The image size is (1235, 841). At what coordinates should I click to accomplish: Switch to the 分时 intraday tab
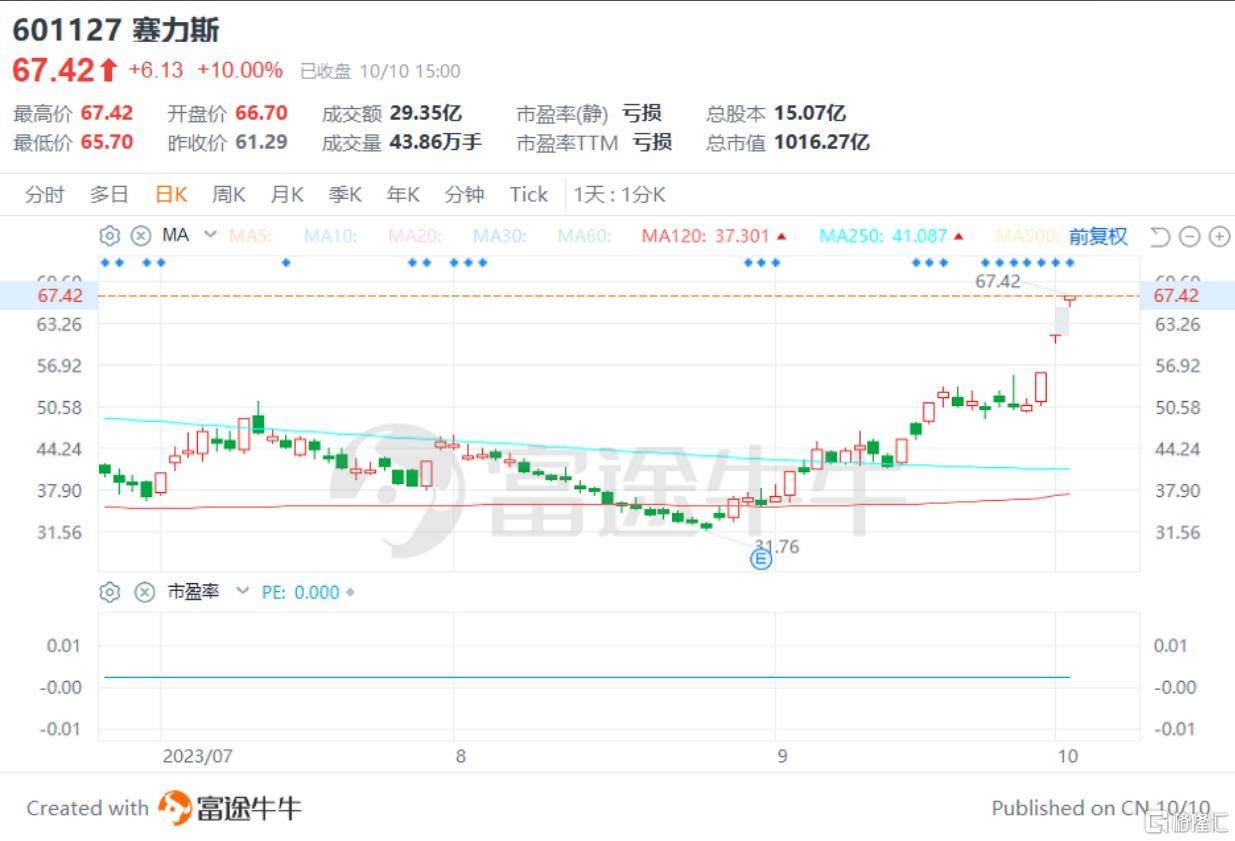tap(42, 194)
